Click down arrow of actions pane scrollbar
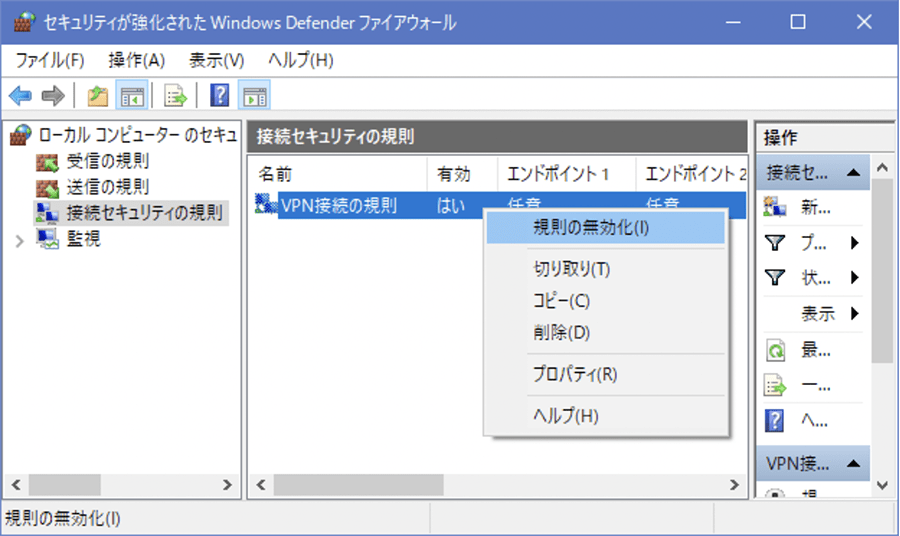 (882, 485)
